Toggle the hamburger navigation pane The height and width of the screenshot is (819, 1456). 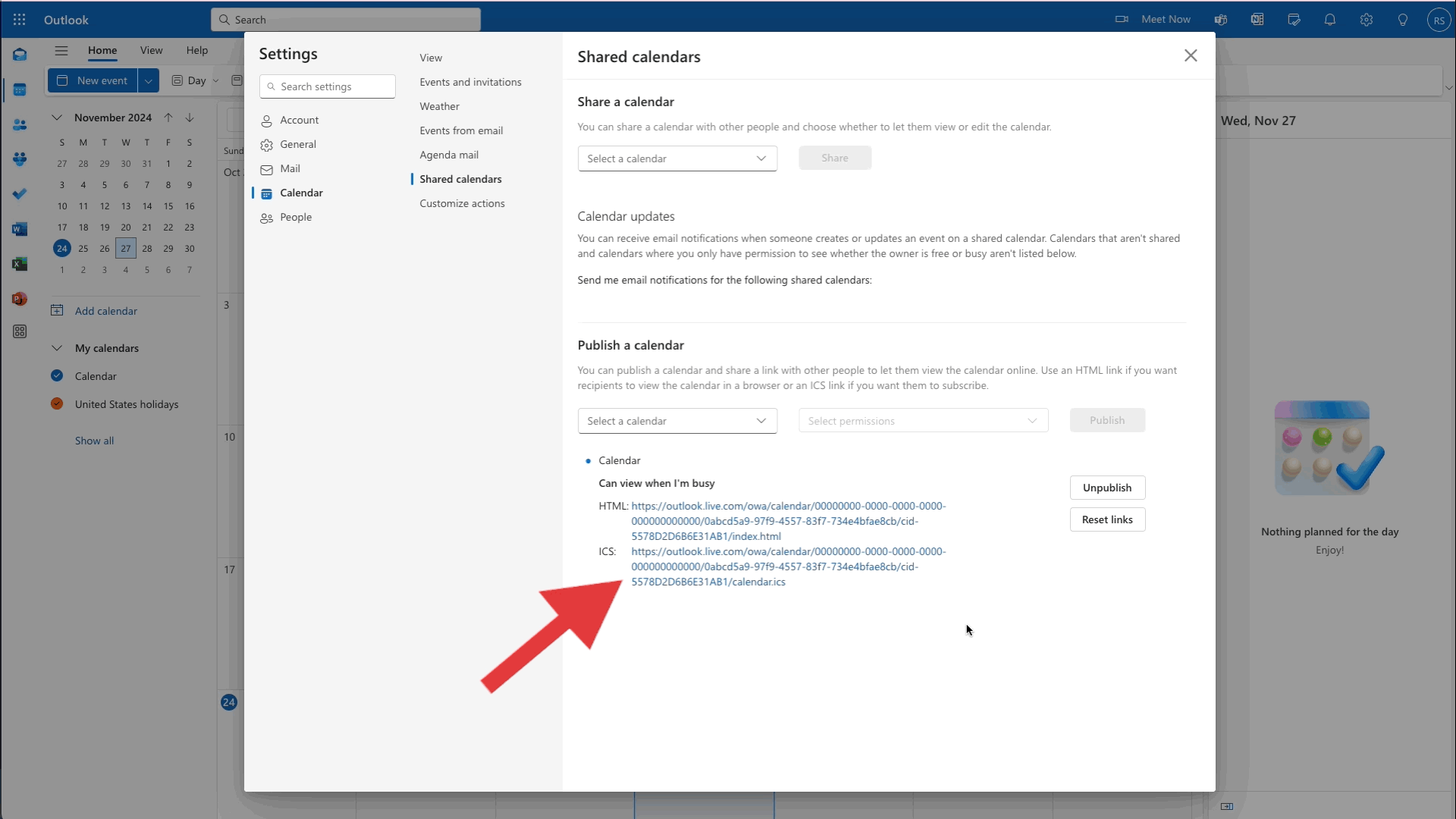point(61,51)
